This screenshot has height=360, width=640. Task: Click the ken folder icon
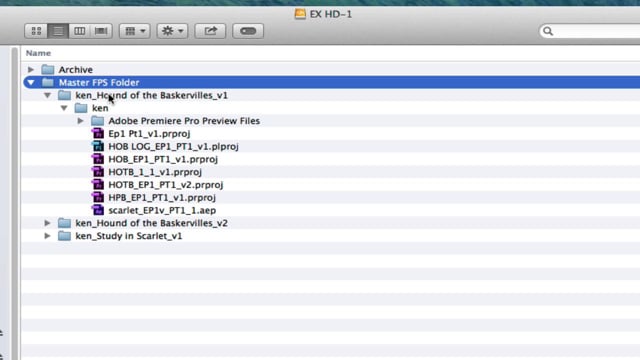click(81, 108)
